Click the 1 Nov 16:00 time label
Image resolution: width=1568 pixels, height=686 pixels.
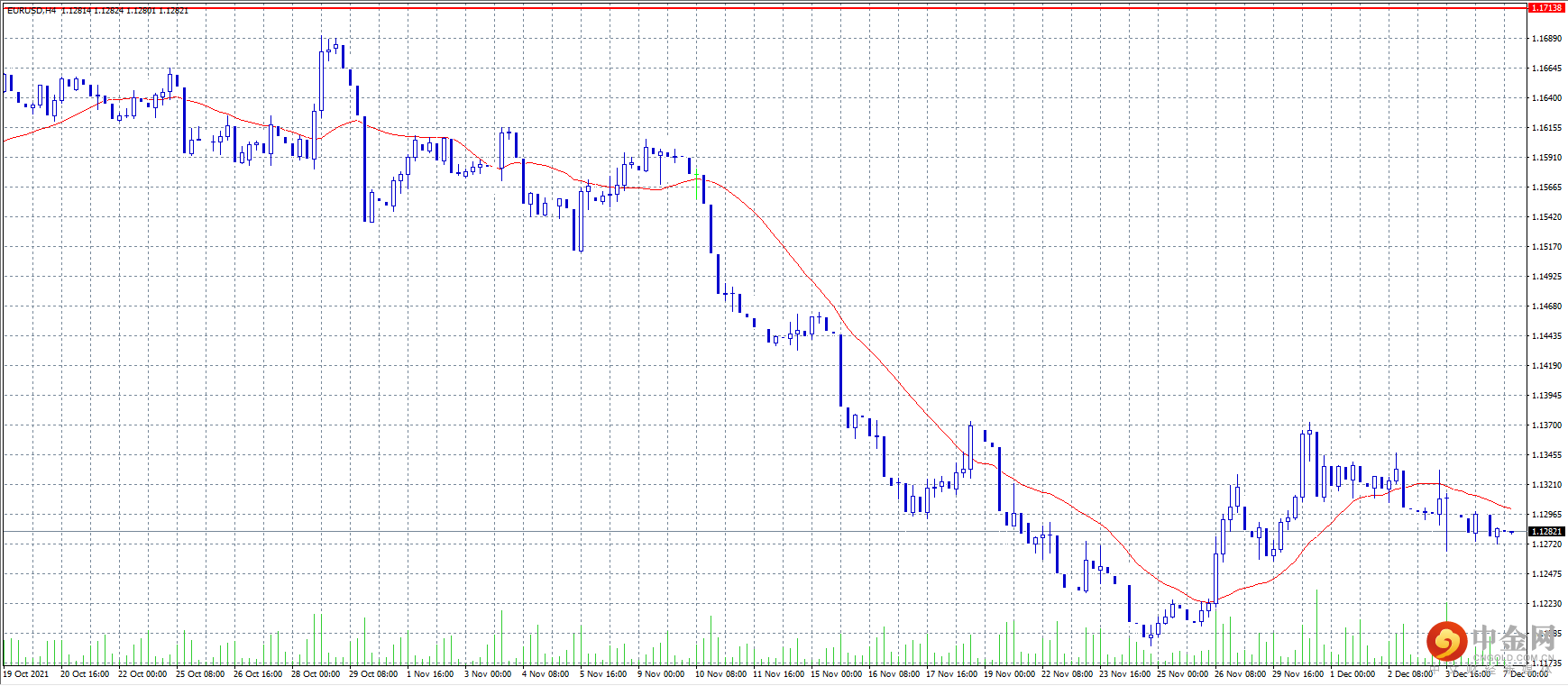[x=430, y=674]
